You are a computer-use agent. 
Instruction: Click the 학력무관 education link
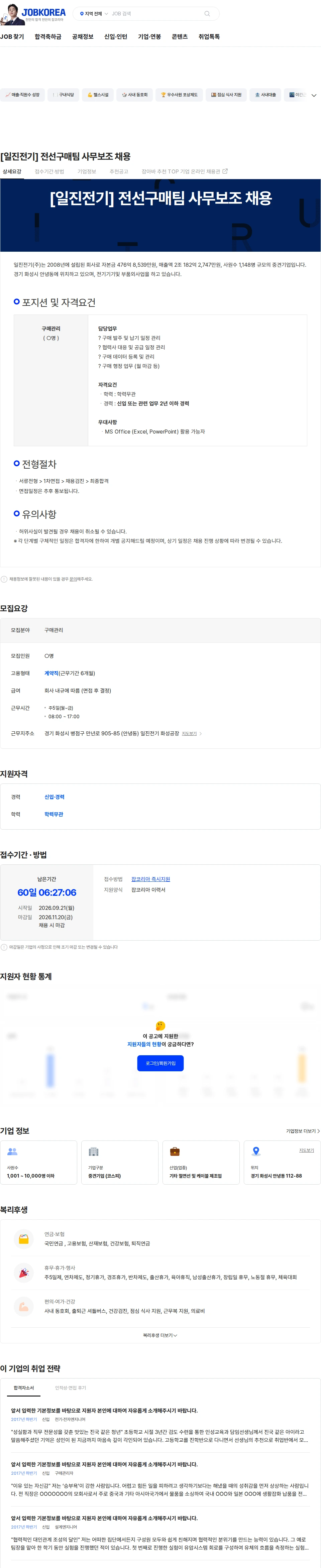[x=53, y=814]
